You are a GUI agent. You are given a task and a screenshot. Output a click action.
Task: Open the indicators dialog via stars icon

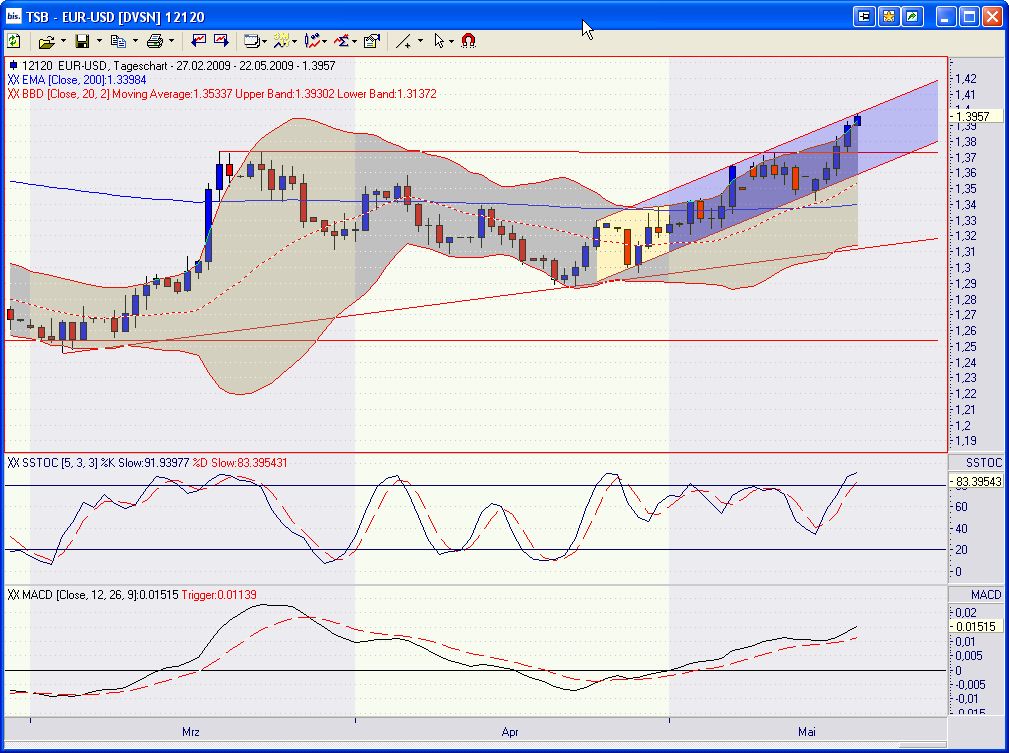(x=280, y=40)
